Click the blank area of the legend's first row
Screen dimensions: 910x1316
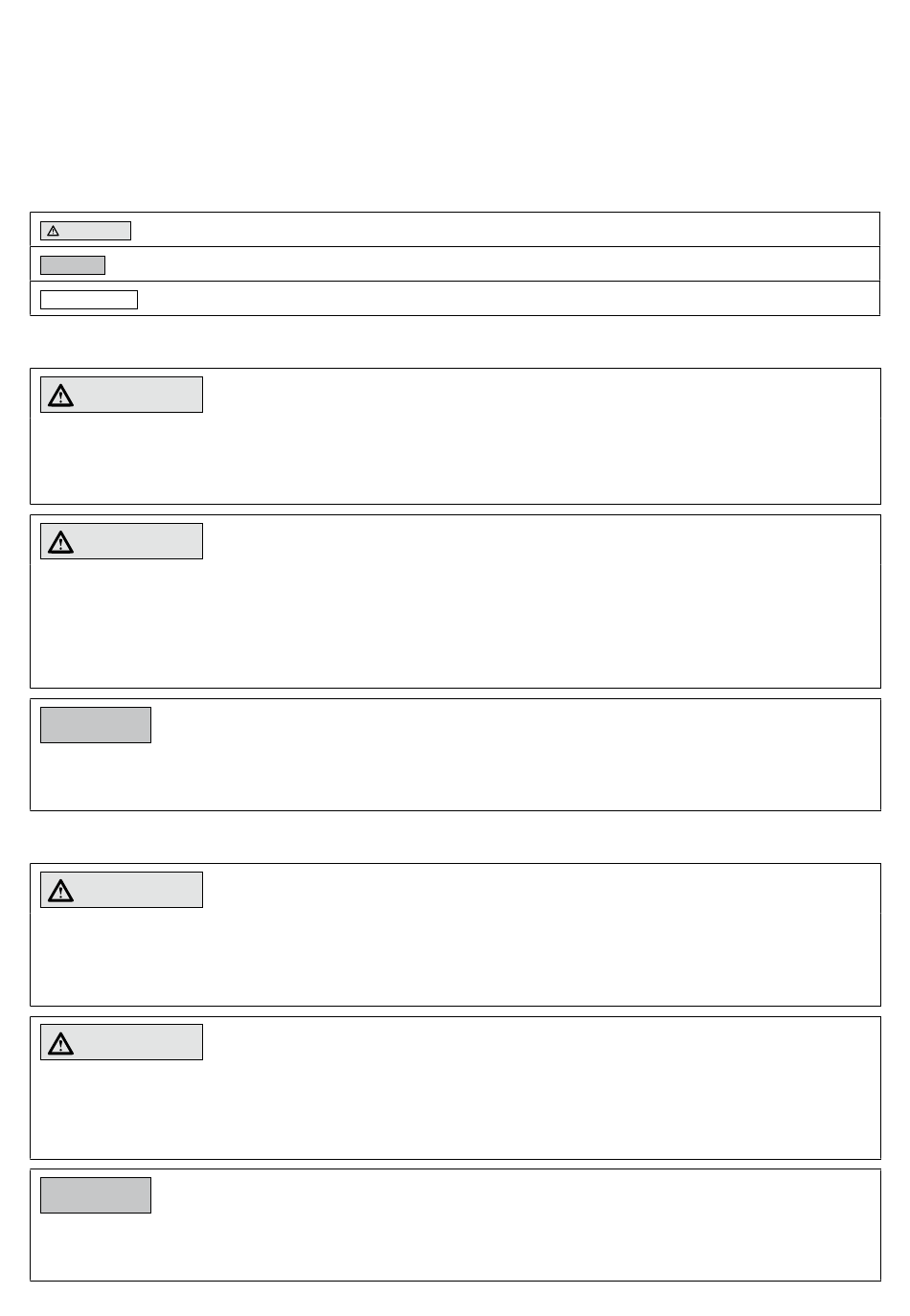[503, 231]
